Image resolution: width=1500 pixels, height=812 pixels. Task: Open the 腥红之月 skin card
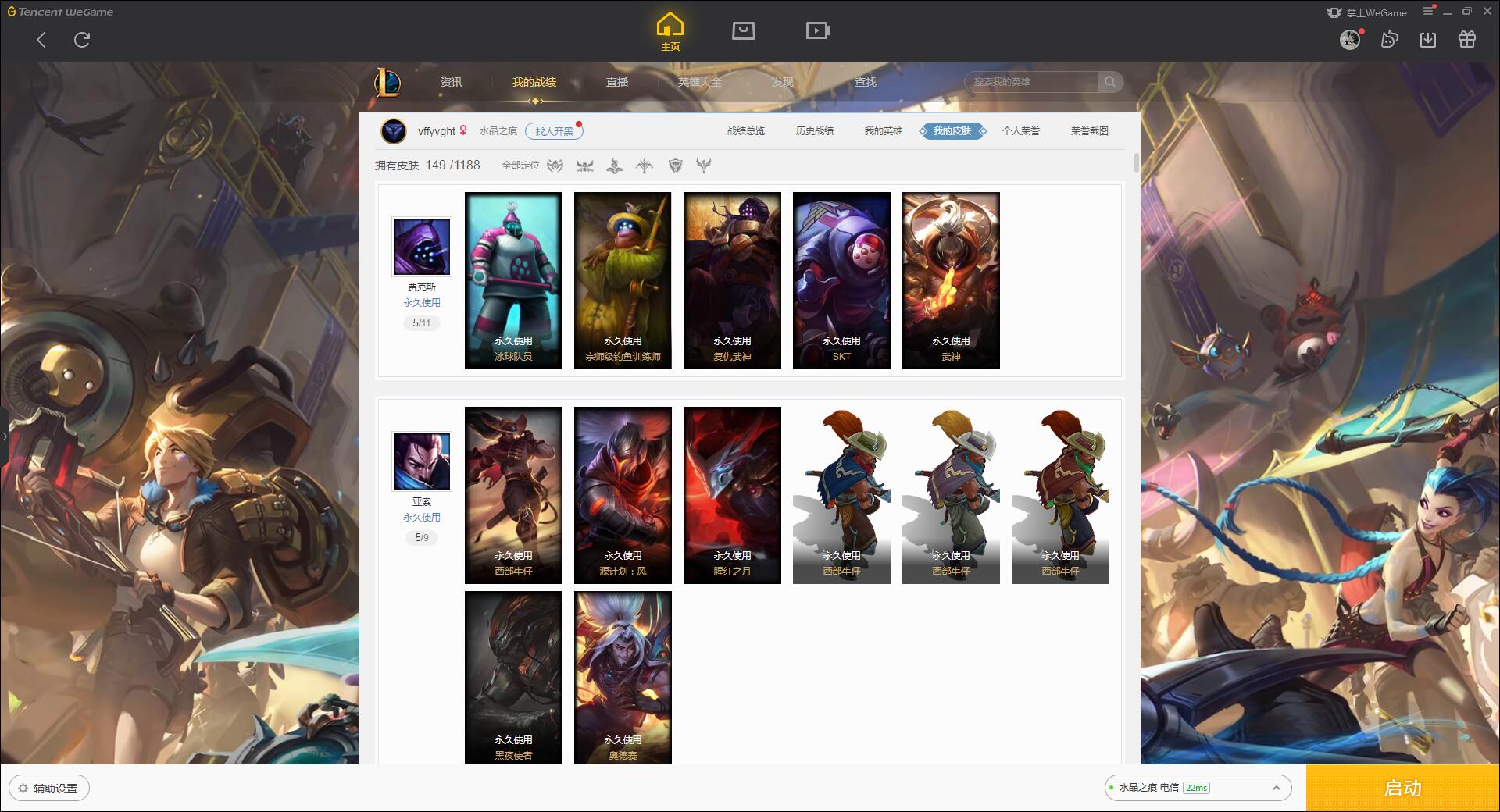[732, 495]
